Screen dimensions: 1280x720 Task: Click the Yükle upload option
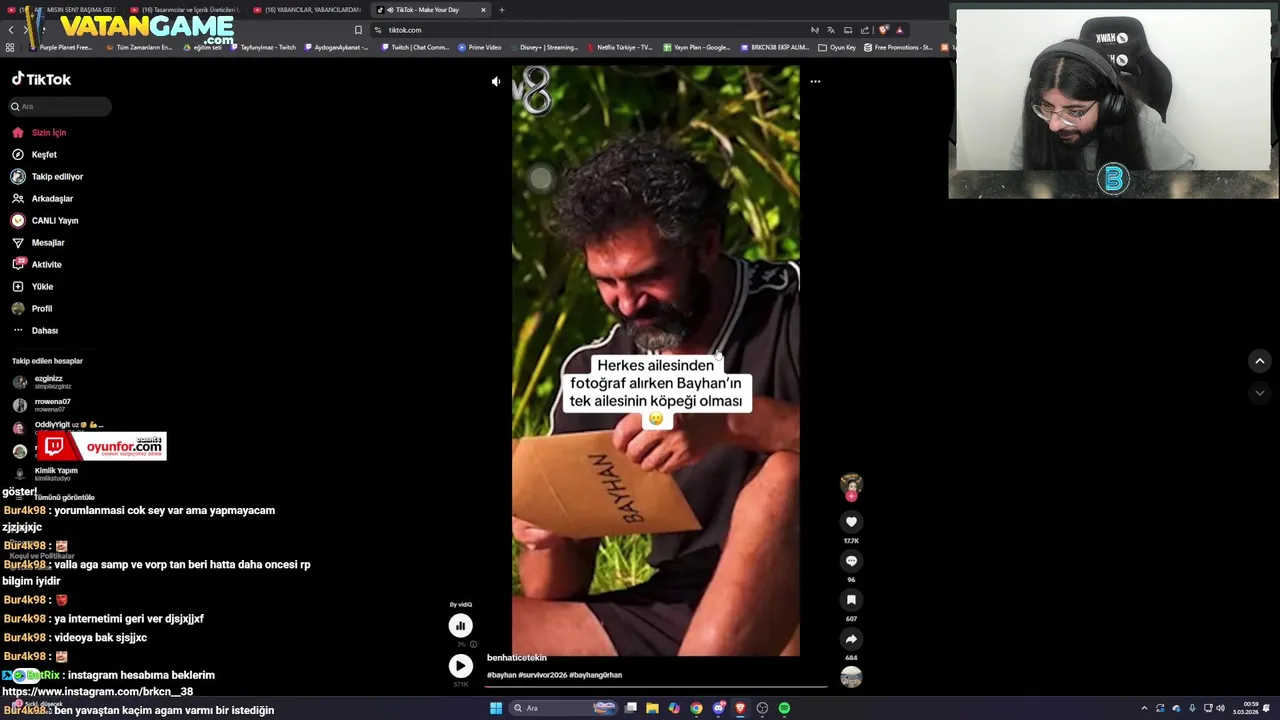(32, 286)
